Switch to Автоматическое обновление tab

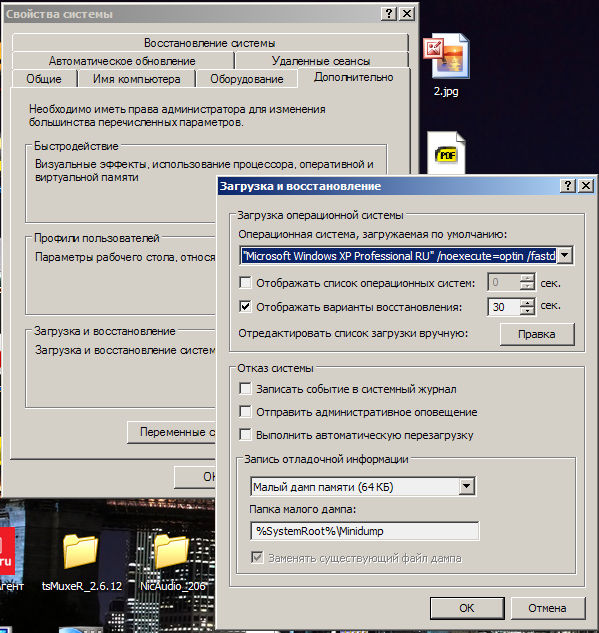tap(122, 61)
